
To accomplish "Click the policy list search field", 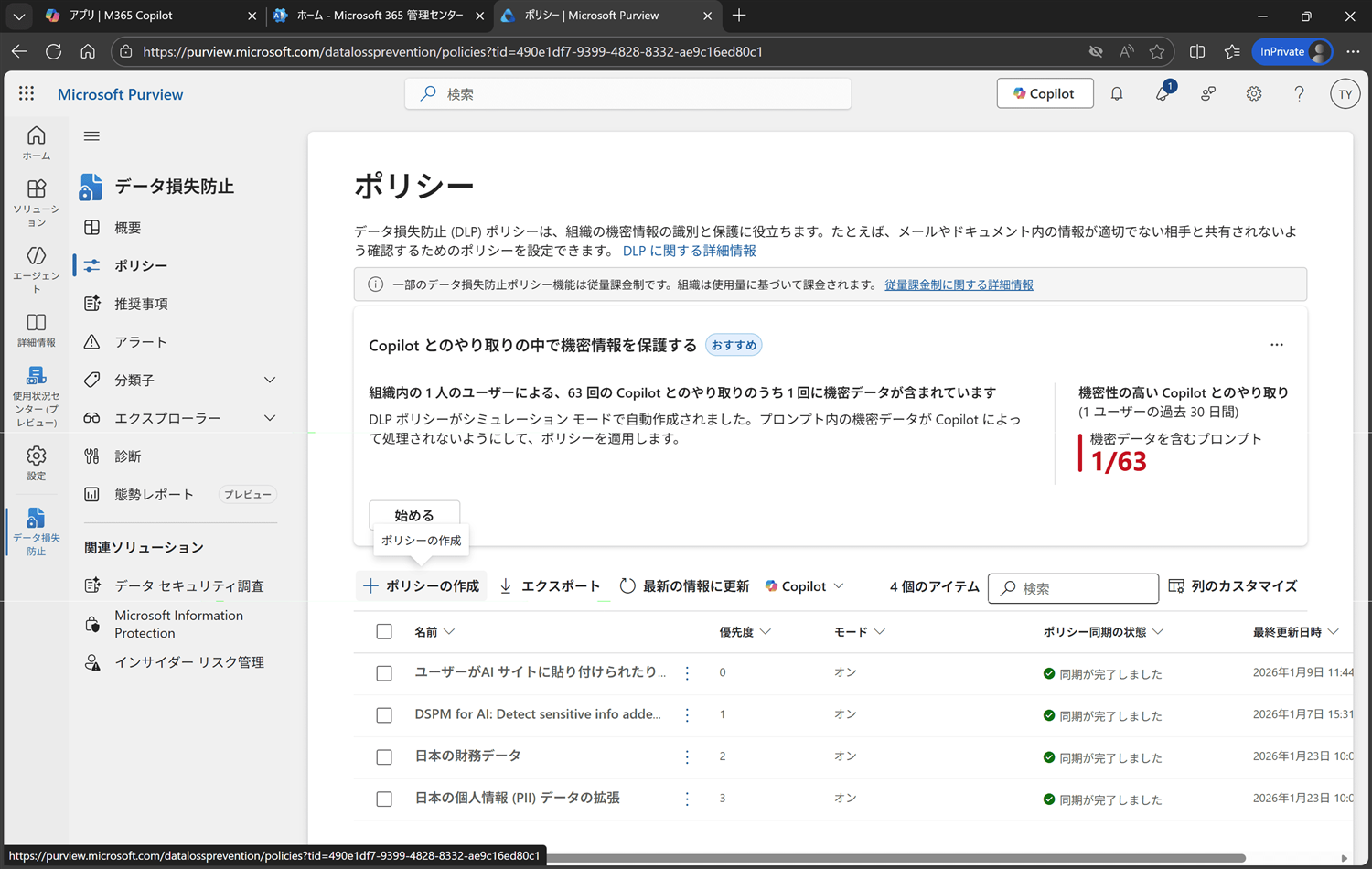I will [1073, 588].
